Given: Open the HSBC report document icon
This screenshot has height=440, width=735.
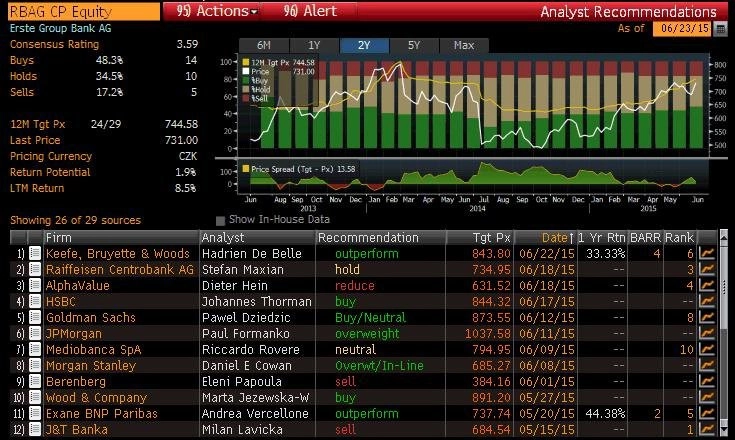Looking at the screenshot, I should click(x=35, y=301).
